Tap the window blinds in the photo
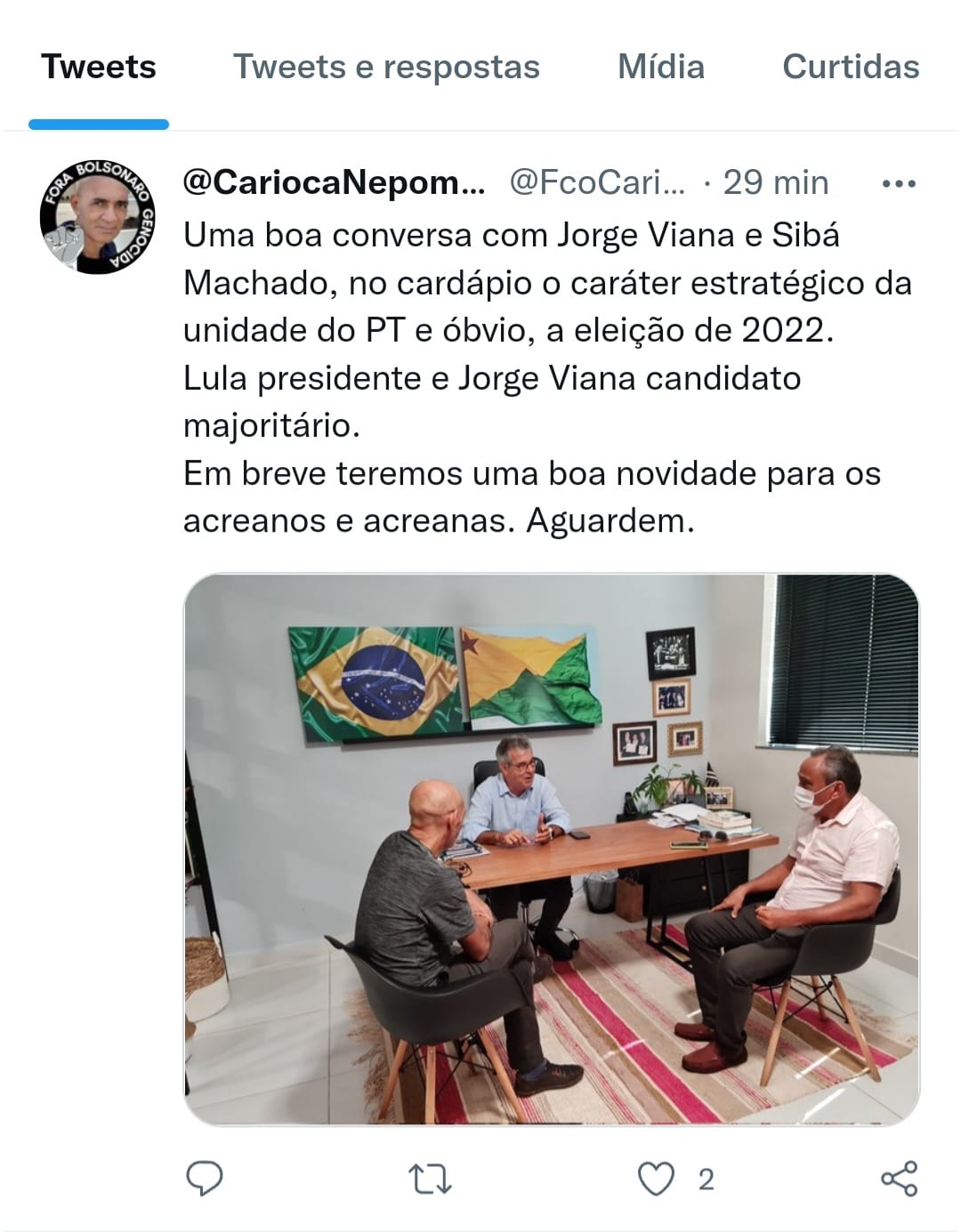This screenshot has height=1232, width=961. point(843,662)
